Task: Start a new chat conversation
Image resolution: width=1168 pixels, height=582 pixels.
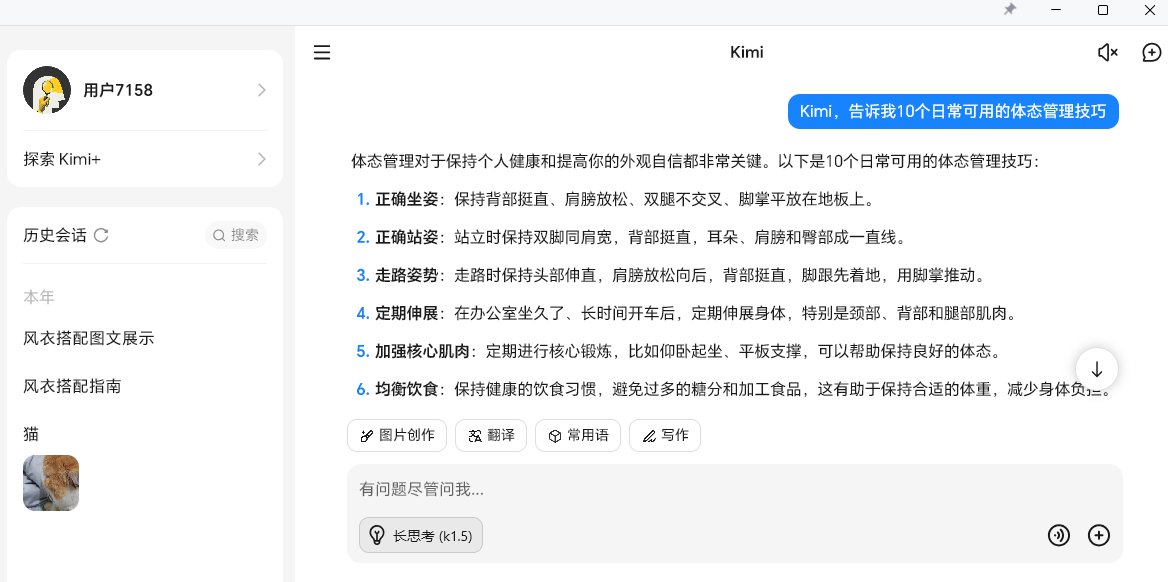Action: coord(1152,52)
